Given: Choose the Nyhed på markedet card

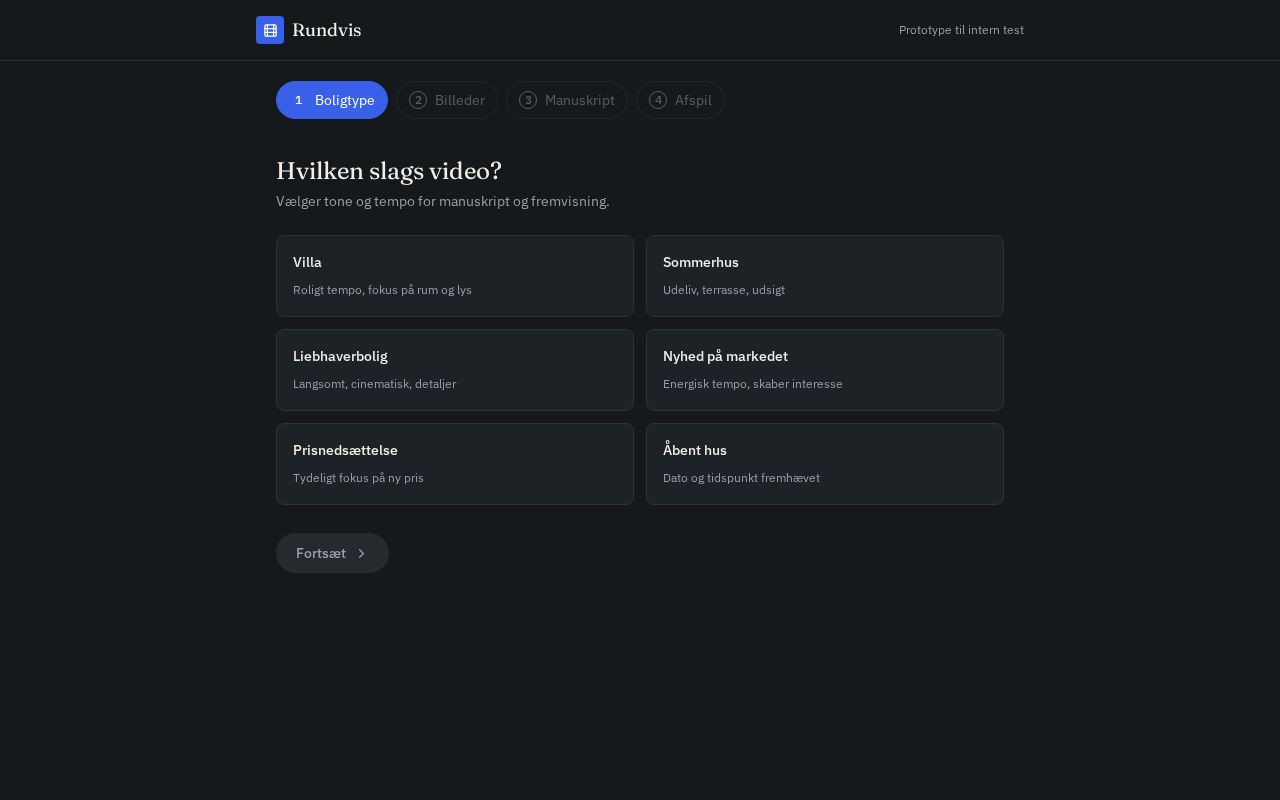Looking at the screenshot, I should (x=825, y=370).
